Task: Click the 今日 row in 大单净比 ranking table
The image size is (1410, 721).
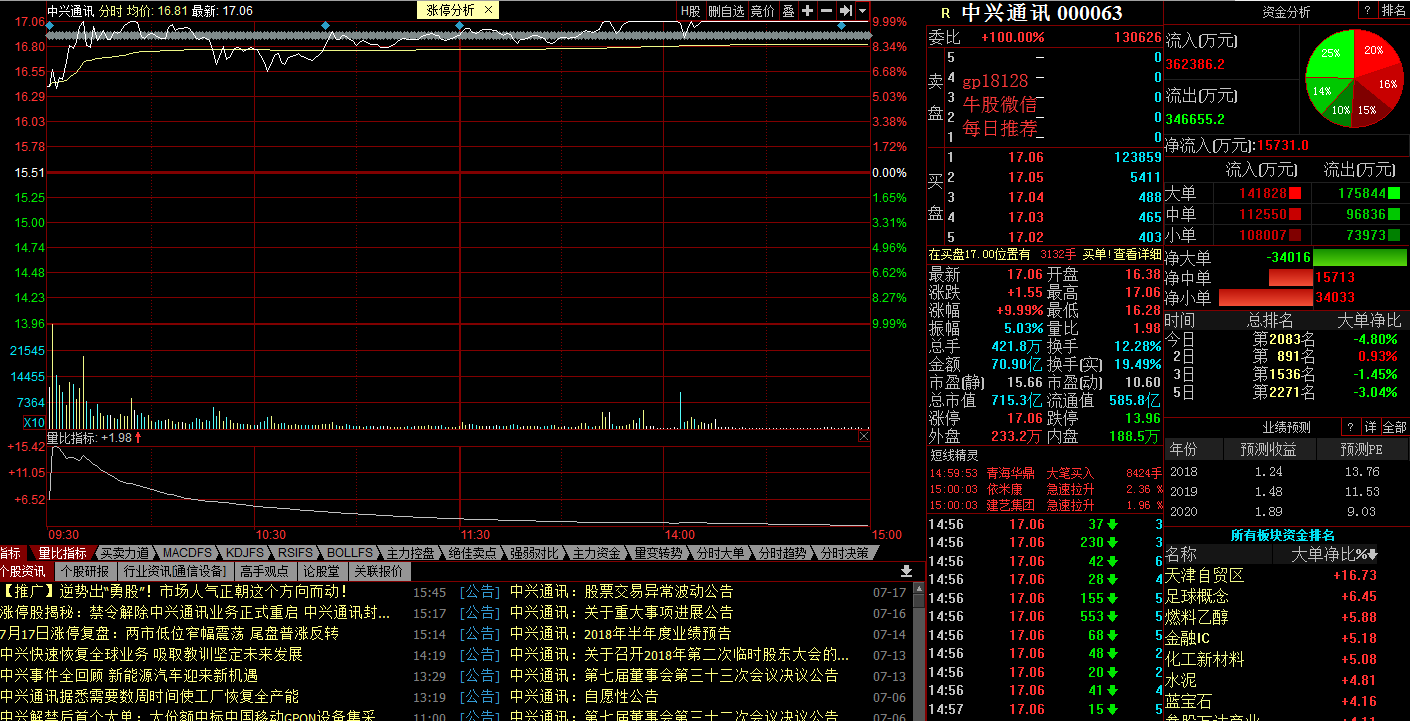Action: 1286,340
